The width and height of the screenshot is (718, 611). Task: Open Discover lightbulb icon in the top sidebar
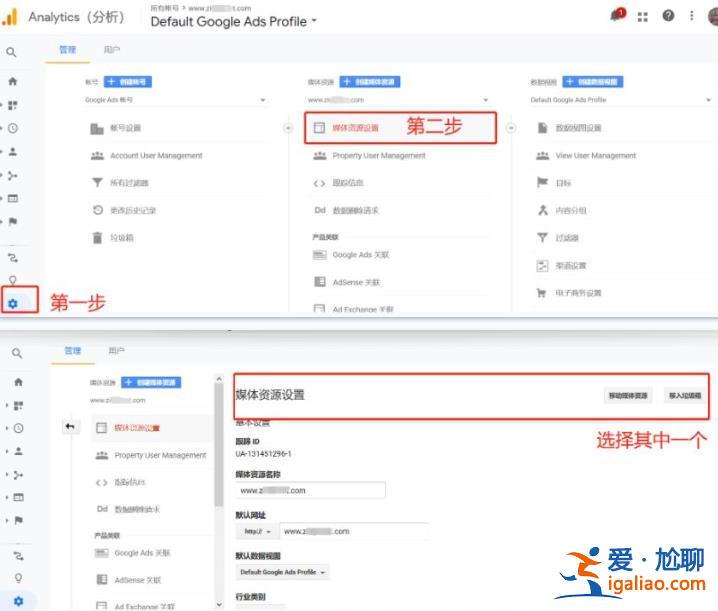[13, 279]
